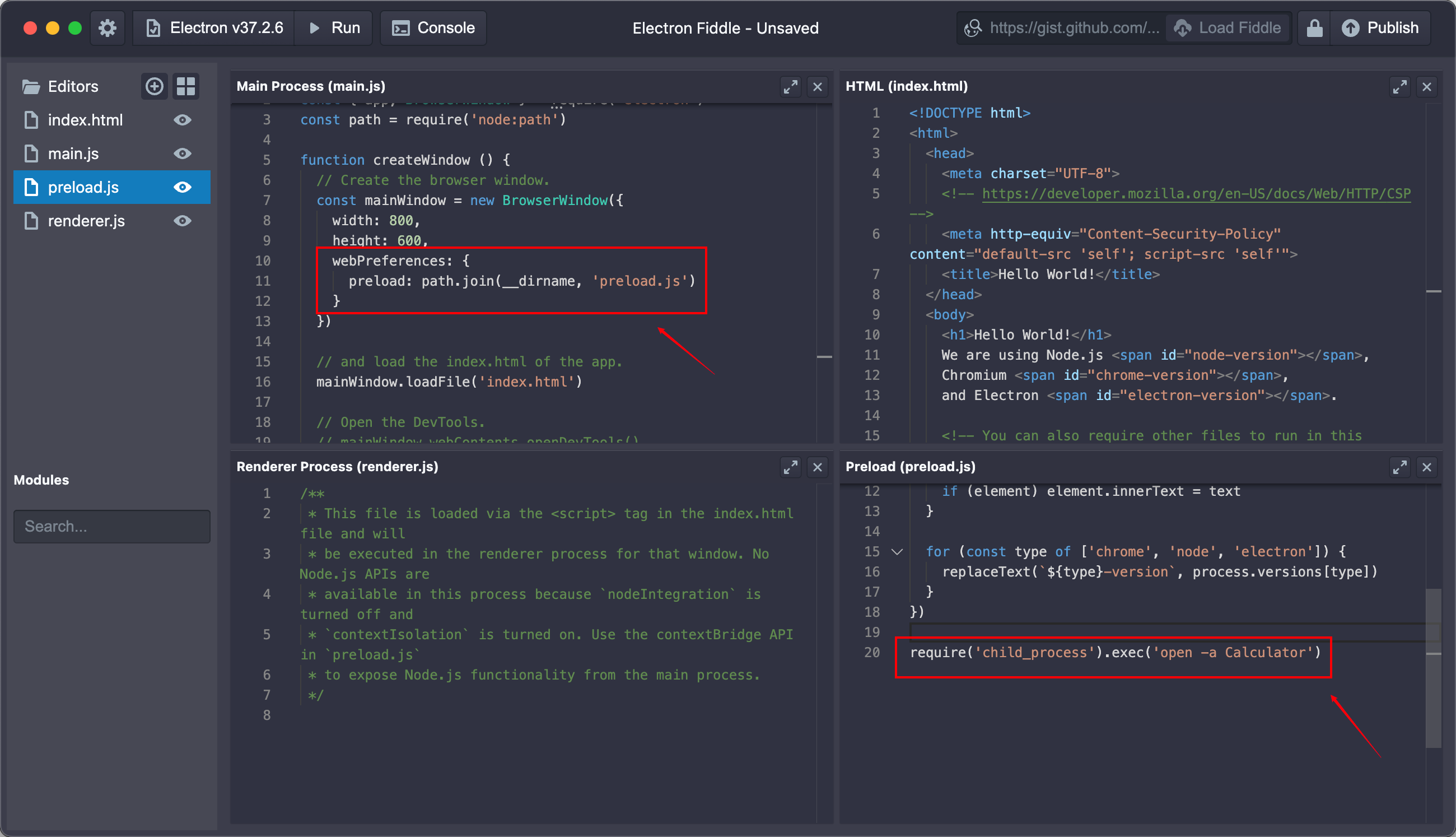The width and height of the screenshot is (1456, 837).
Task: Toggle visibility of renderer.js editor
Action: [x=183, y=221]
